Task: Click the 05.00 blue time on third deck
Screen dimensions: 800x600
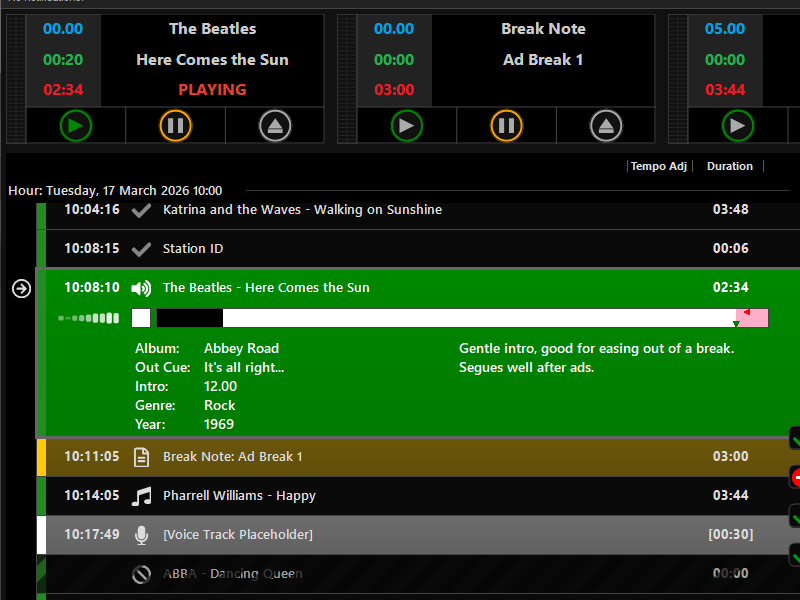Action: [x=725, y=29]
